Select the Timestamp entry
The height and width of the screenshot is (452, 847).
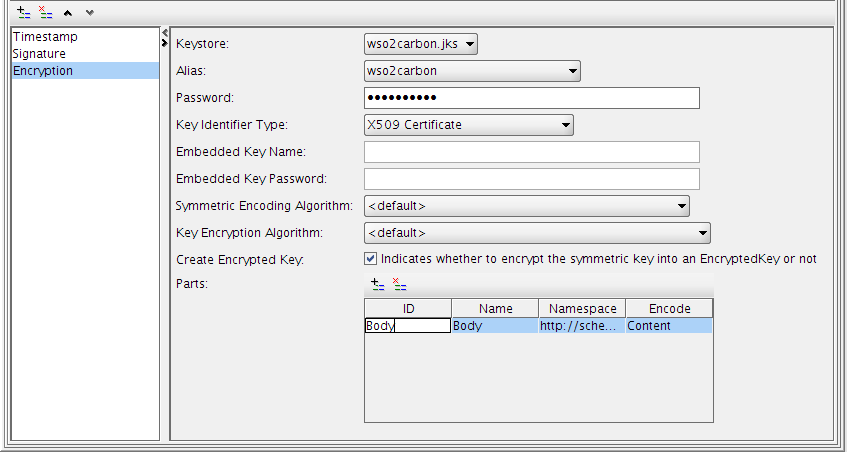point(85,37)
